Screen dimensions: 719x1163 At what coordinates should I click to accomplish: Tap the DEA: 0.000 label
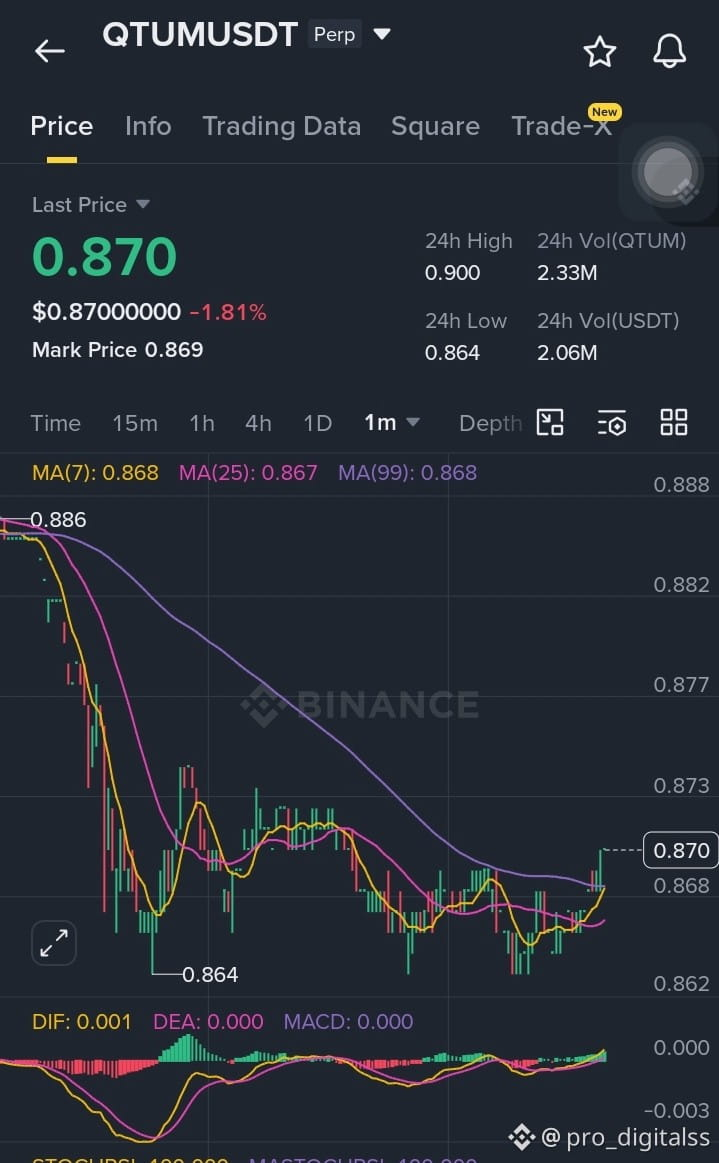[x=208, y=1022]
